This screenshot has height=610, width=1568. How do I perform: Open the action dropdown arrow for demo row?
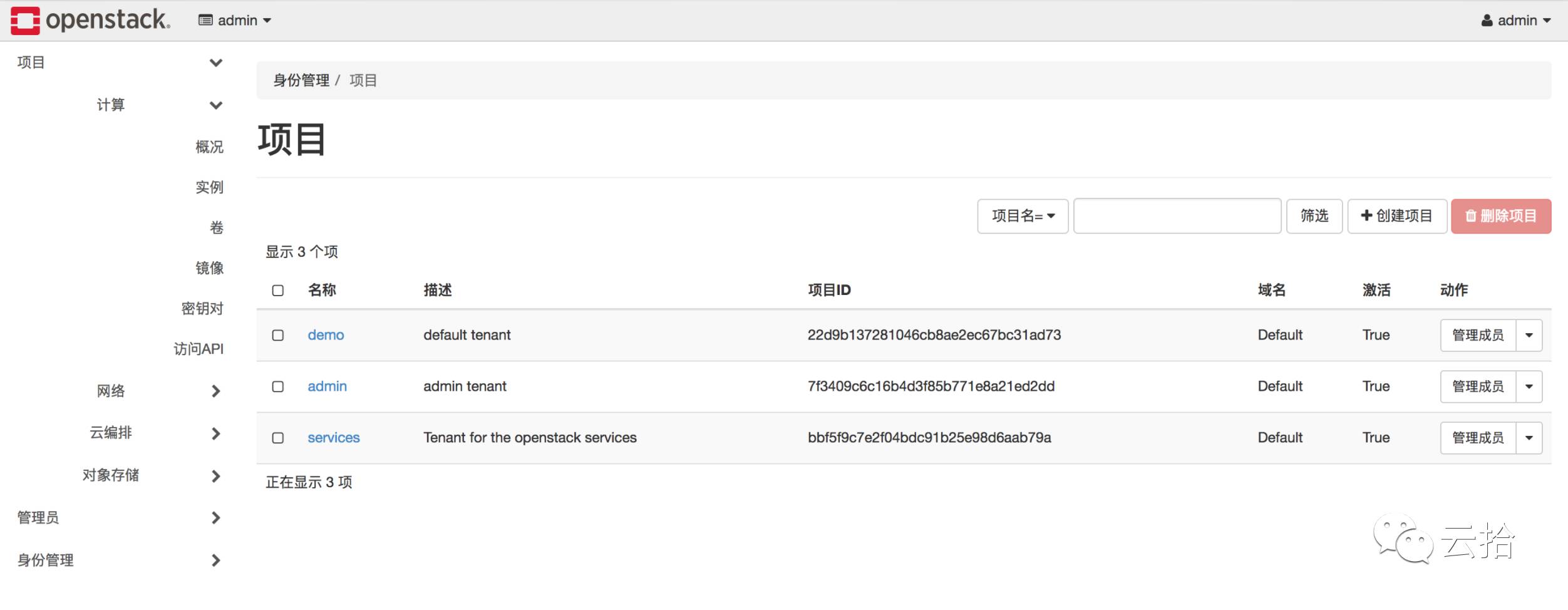click(1529, 335)
